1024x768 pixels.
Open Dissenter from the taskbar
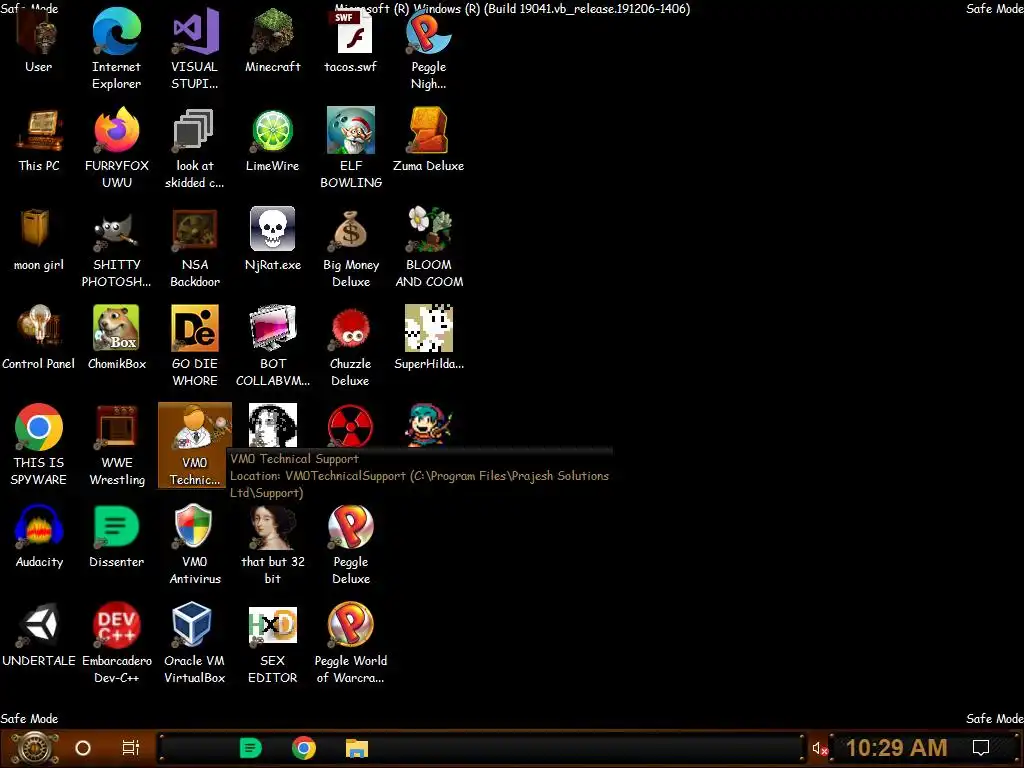[x=251, y=748]
